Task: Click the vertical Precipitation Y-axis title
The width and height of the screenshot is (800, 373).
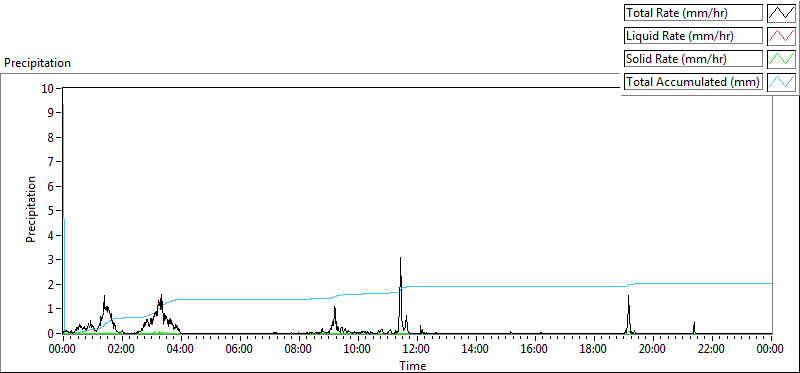Action: coord(31,209)
